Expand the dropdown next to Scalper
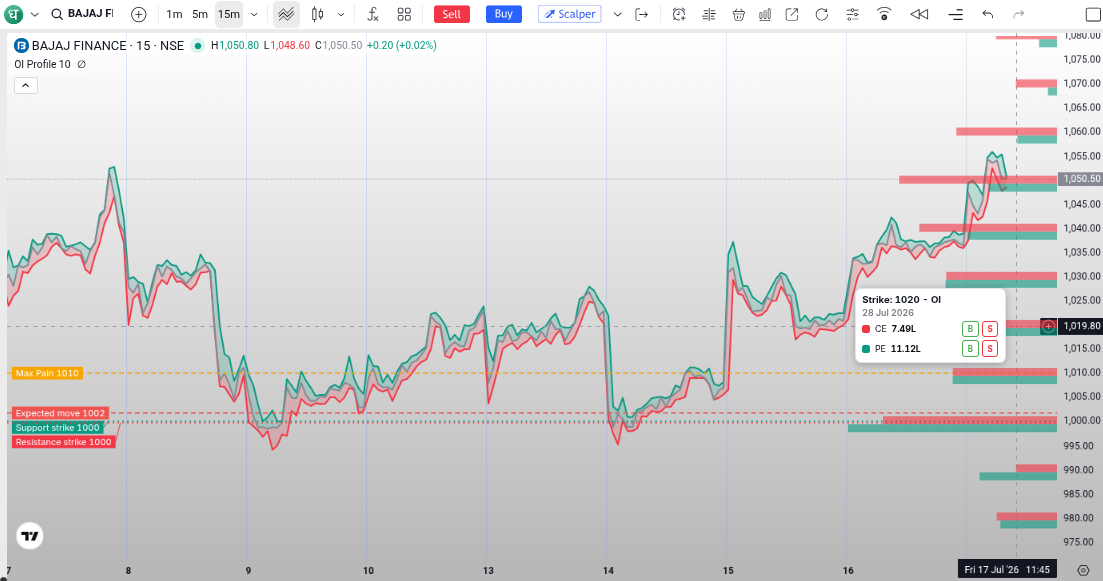1103x581 pixels. [x=618, y=14]
